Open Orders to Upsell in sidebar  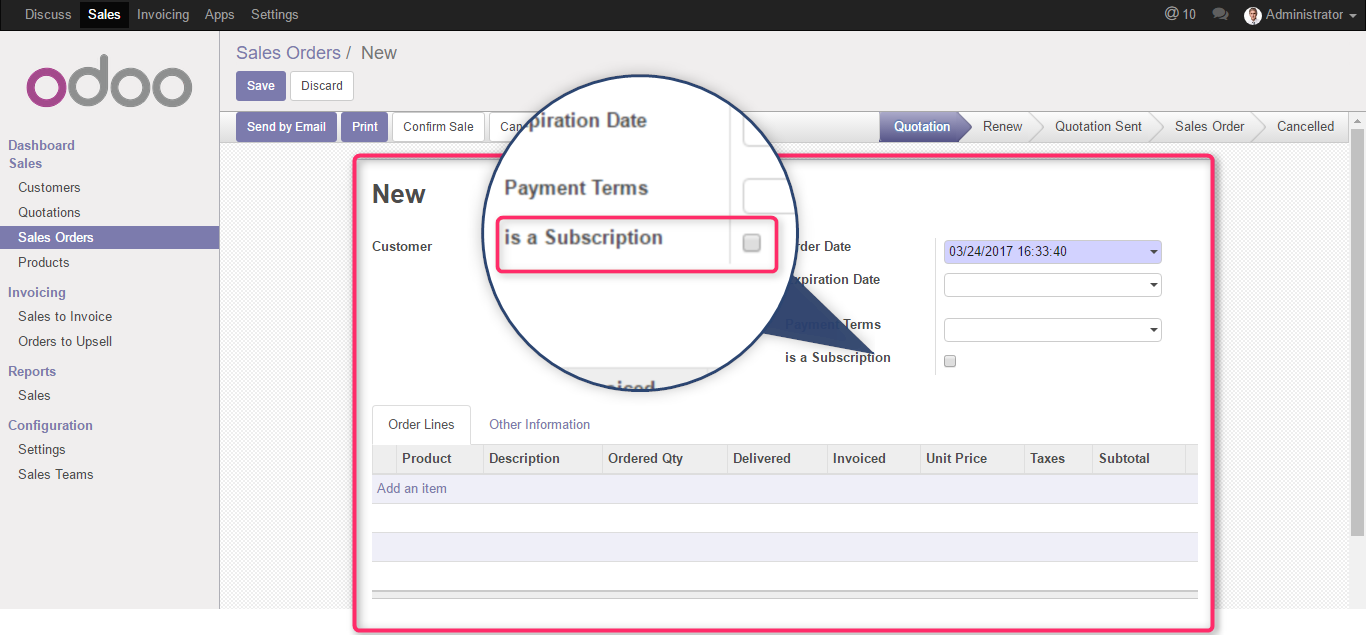click(65, 342)
